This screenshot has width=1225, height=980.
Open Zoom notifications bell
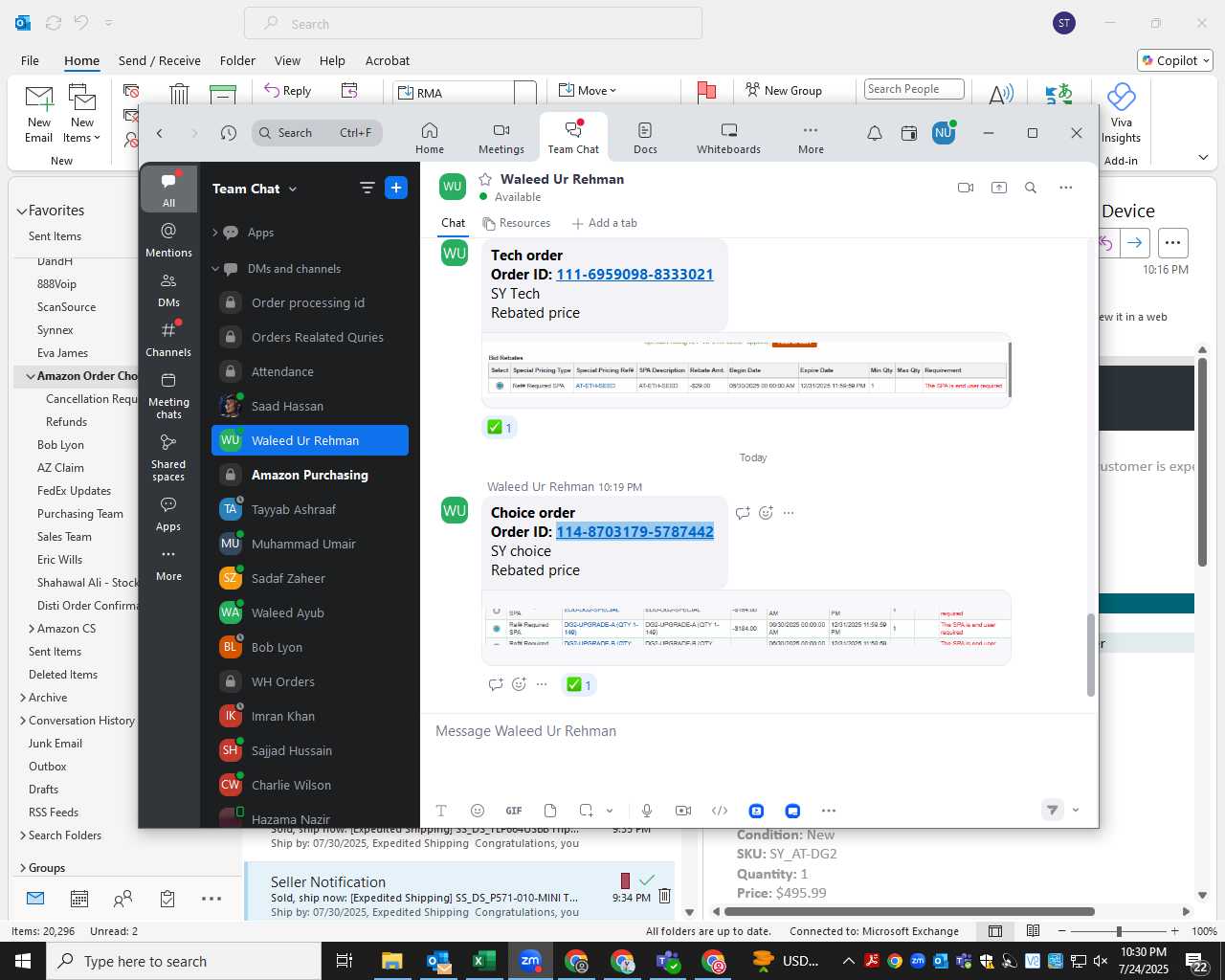875,133
